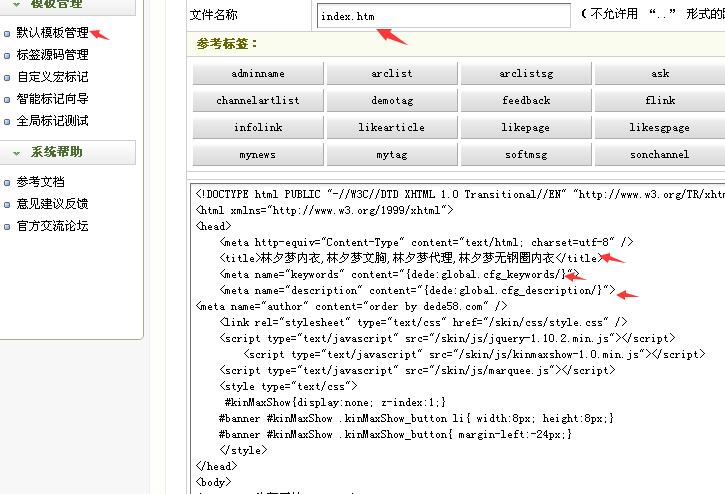Click bullet icon next to 标签源码管理
The width and height of the screenshot is (725, 494).
pyautogui.click(x=7, y=56)
